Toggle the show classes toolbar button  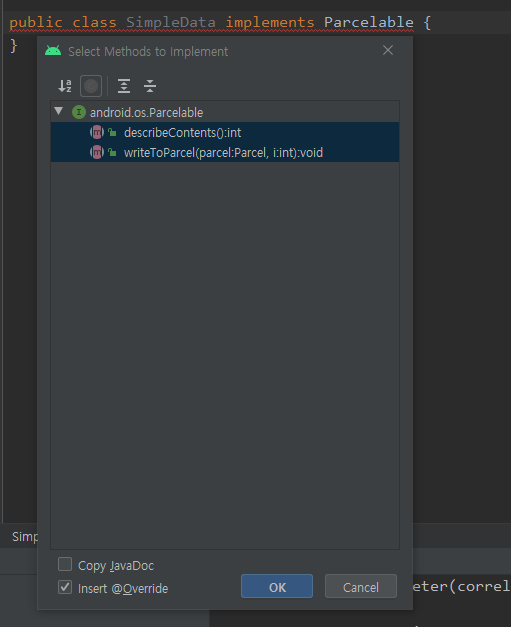(x=91, y=86)
